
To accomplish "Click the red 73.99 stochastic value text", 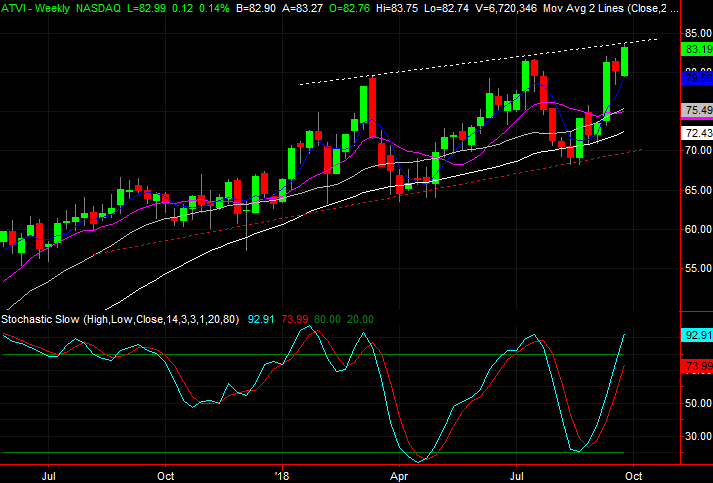I will coord(295,319).
